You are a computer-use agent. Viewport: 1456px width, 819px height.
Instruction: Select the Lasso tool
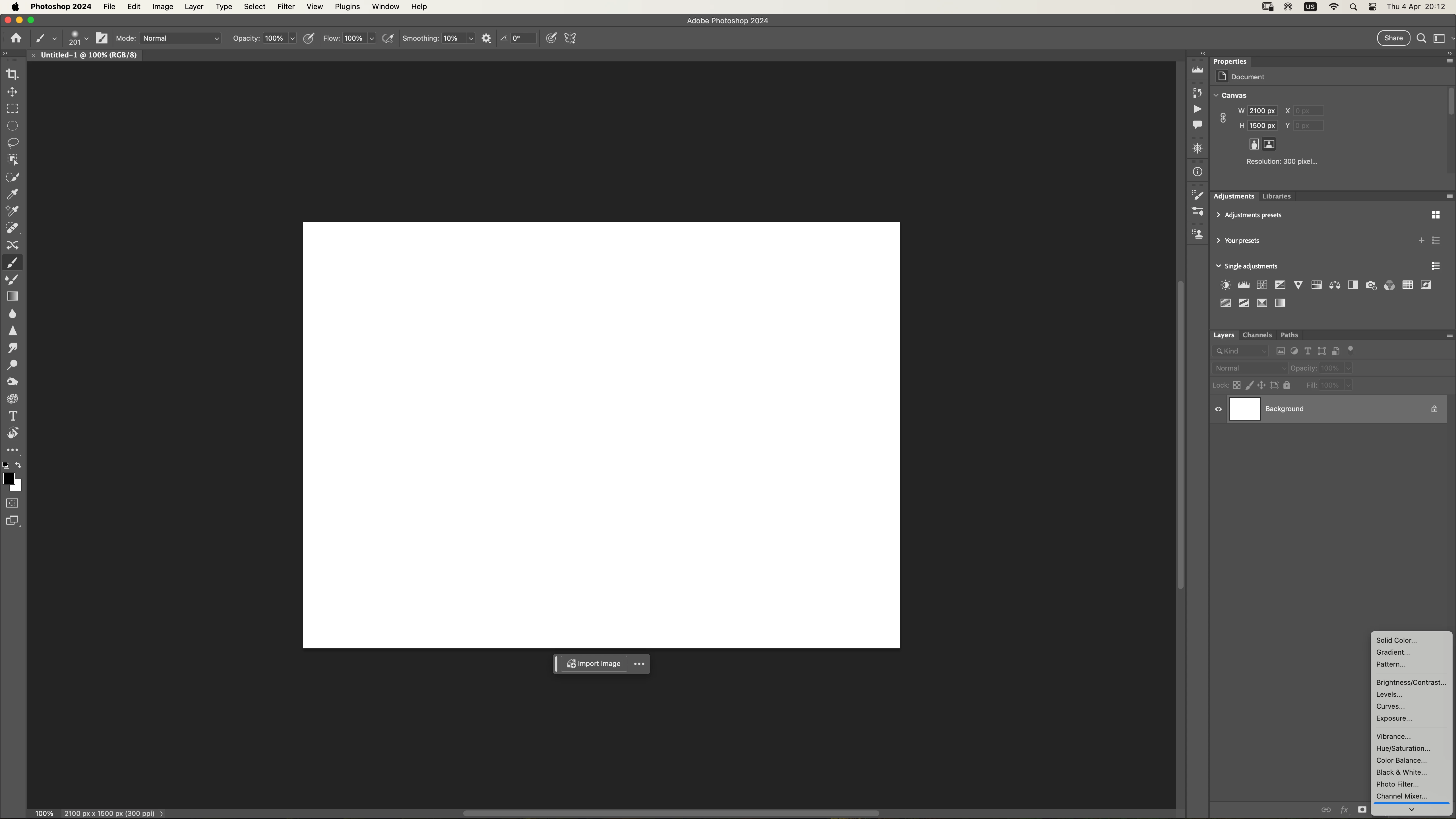[x=13, y=142]
